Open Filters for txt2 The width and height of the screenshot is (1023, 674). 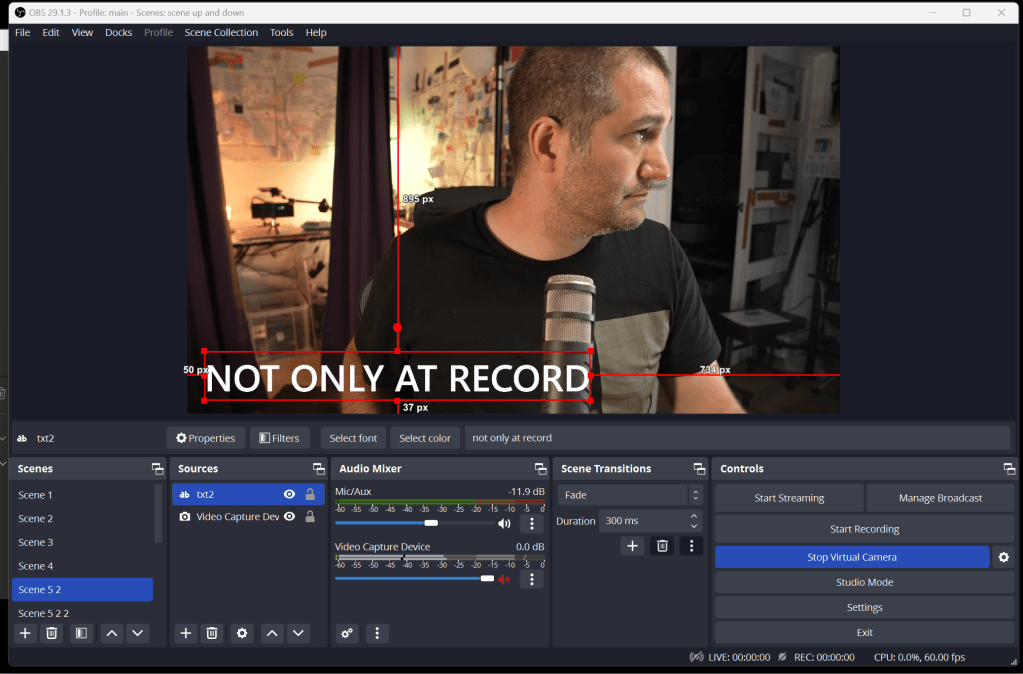pos(279,438)
